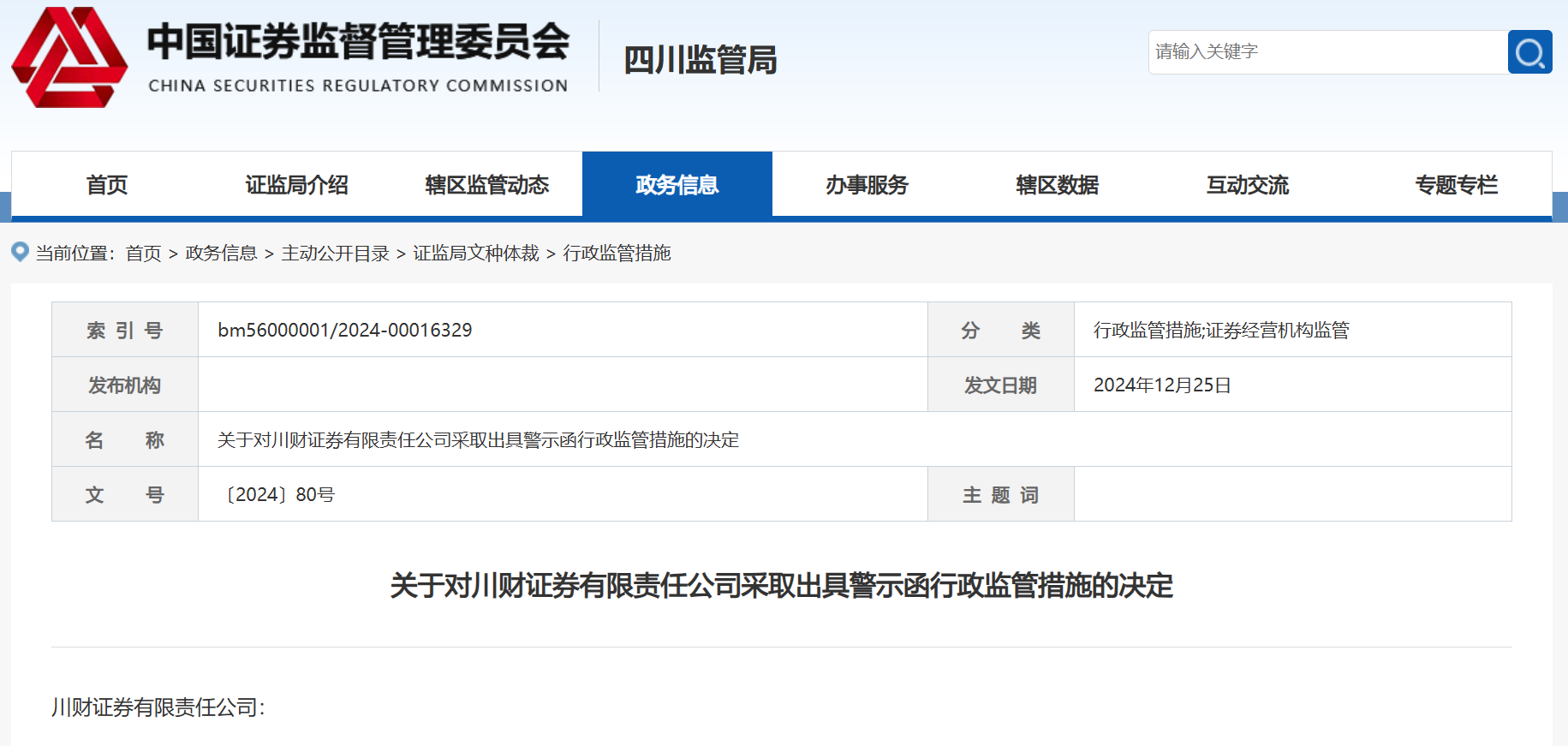Select the 政务信息 navigation tab
1568x746 pixels.
(677, 185)
